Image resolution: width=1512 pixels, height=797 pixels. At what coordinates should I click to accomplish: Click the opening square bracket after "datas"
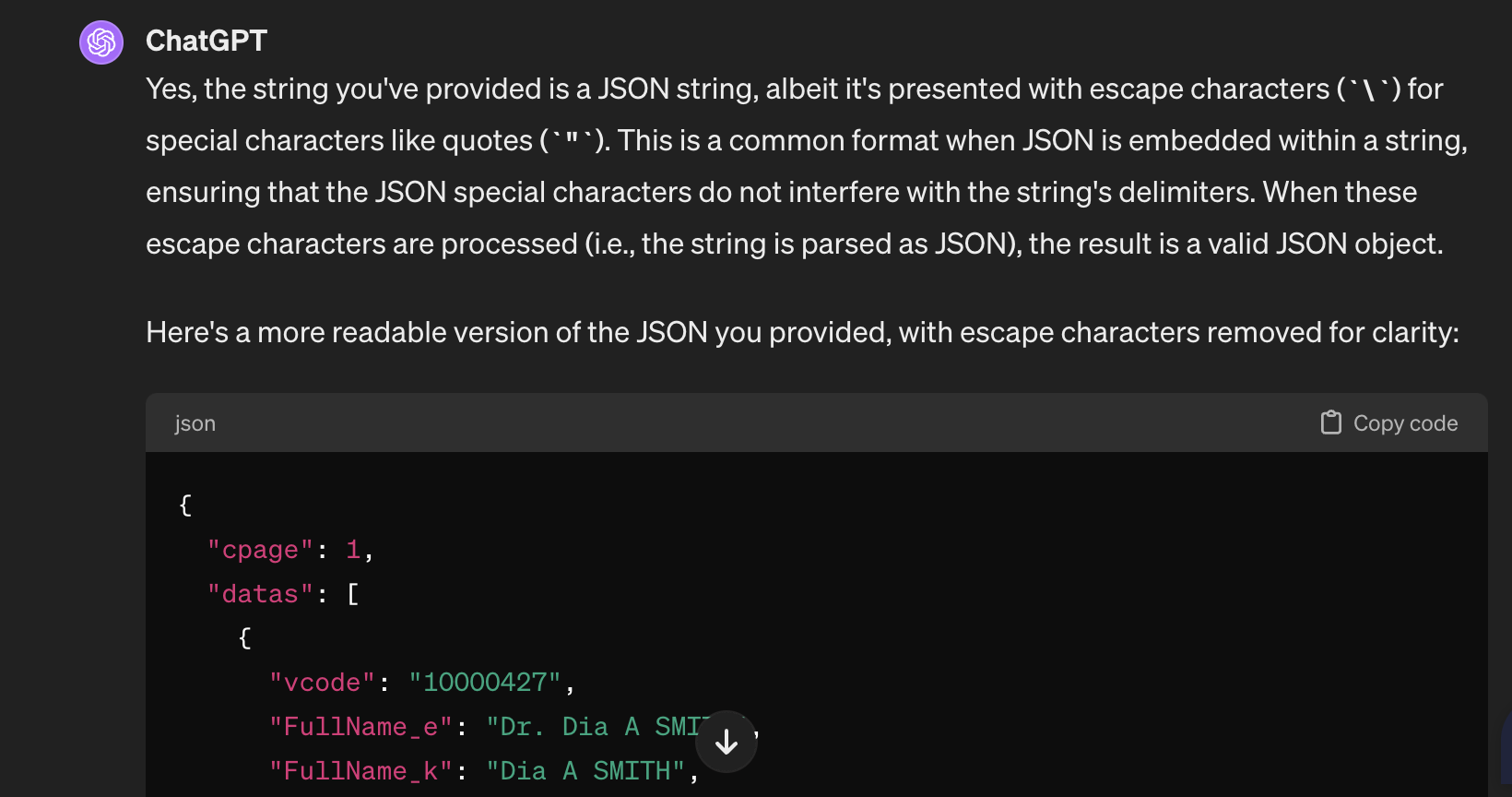pos(353,594)
